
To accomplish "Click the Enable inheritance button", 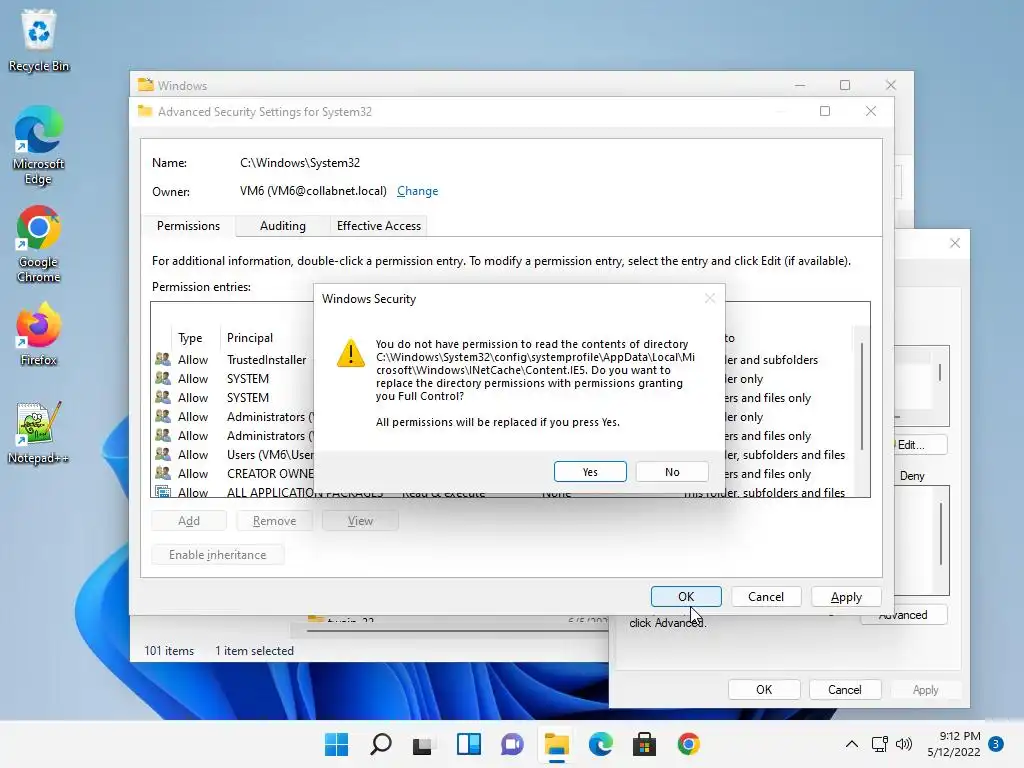I will (217, 554).
